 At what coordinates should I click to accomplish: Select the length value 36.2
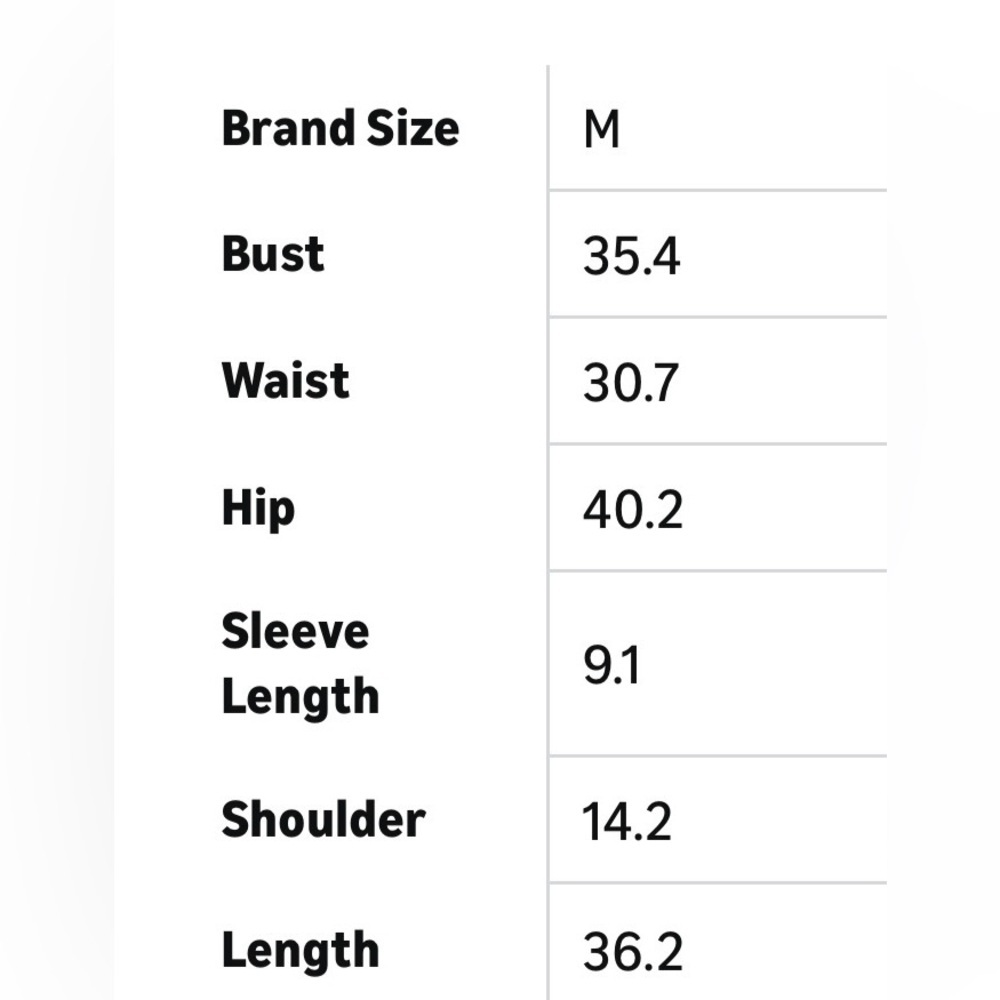tap(633, 952)
